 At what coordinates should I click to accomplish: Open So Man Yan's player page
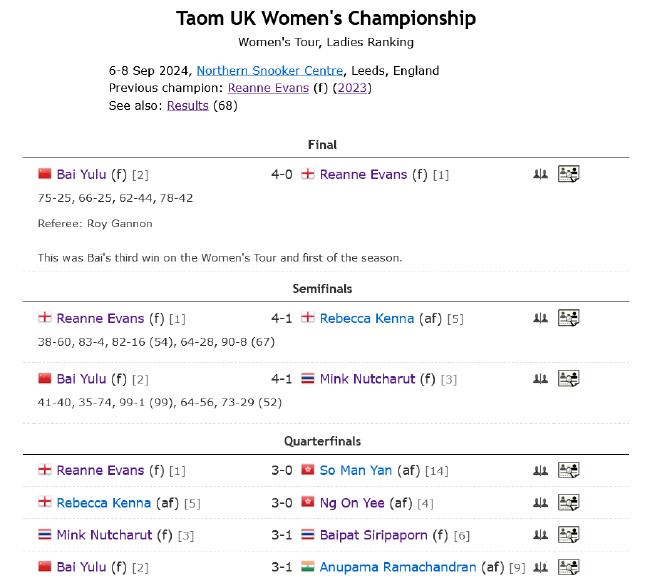coord(356,470)
